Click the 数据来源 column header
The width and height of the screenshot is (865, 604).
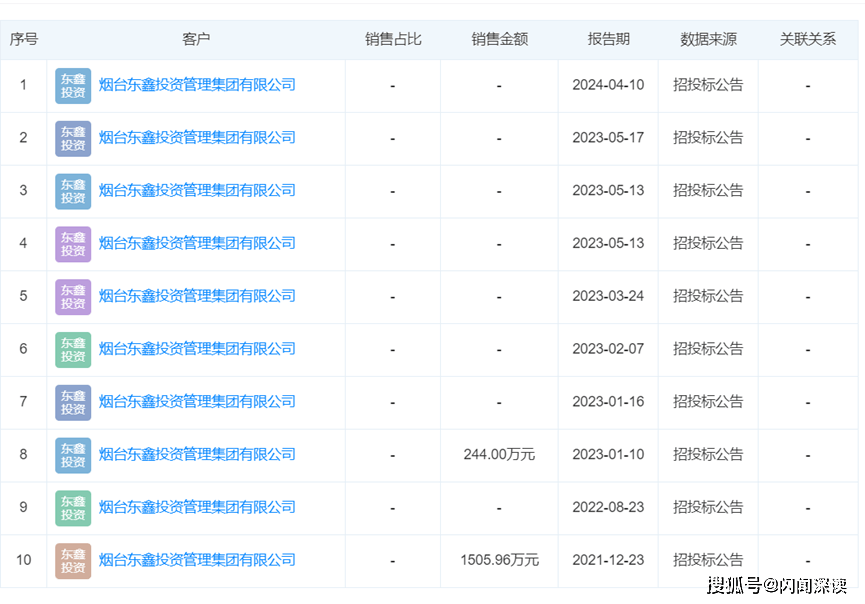tap(708, 40)
